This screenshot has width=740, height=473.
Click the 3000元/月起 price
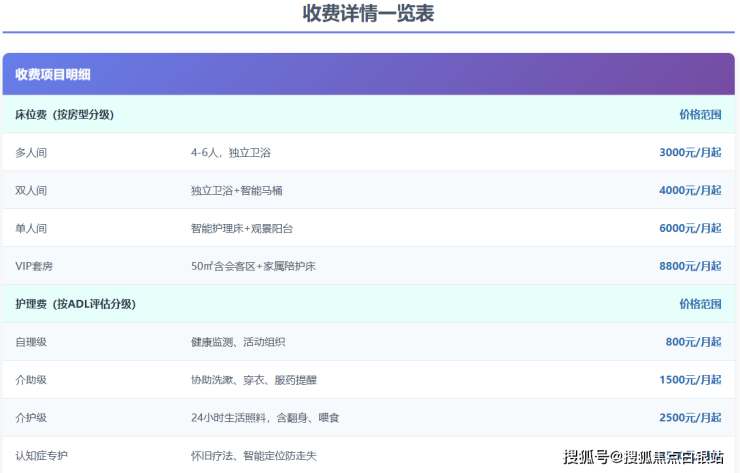(690, 152)
